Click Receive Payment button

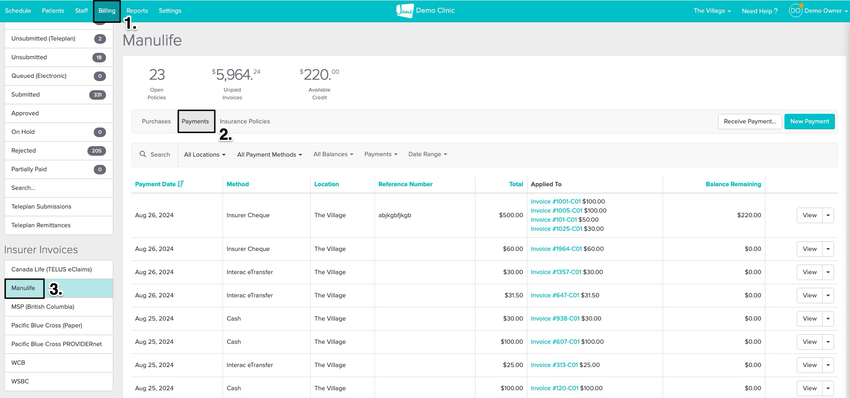tap(750, 121)
